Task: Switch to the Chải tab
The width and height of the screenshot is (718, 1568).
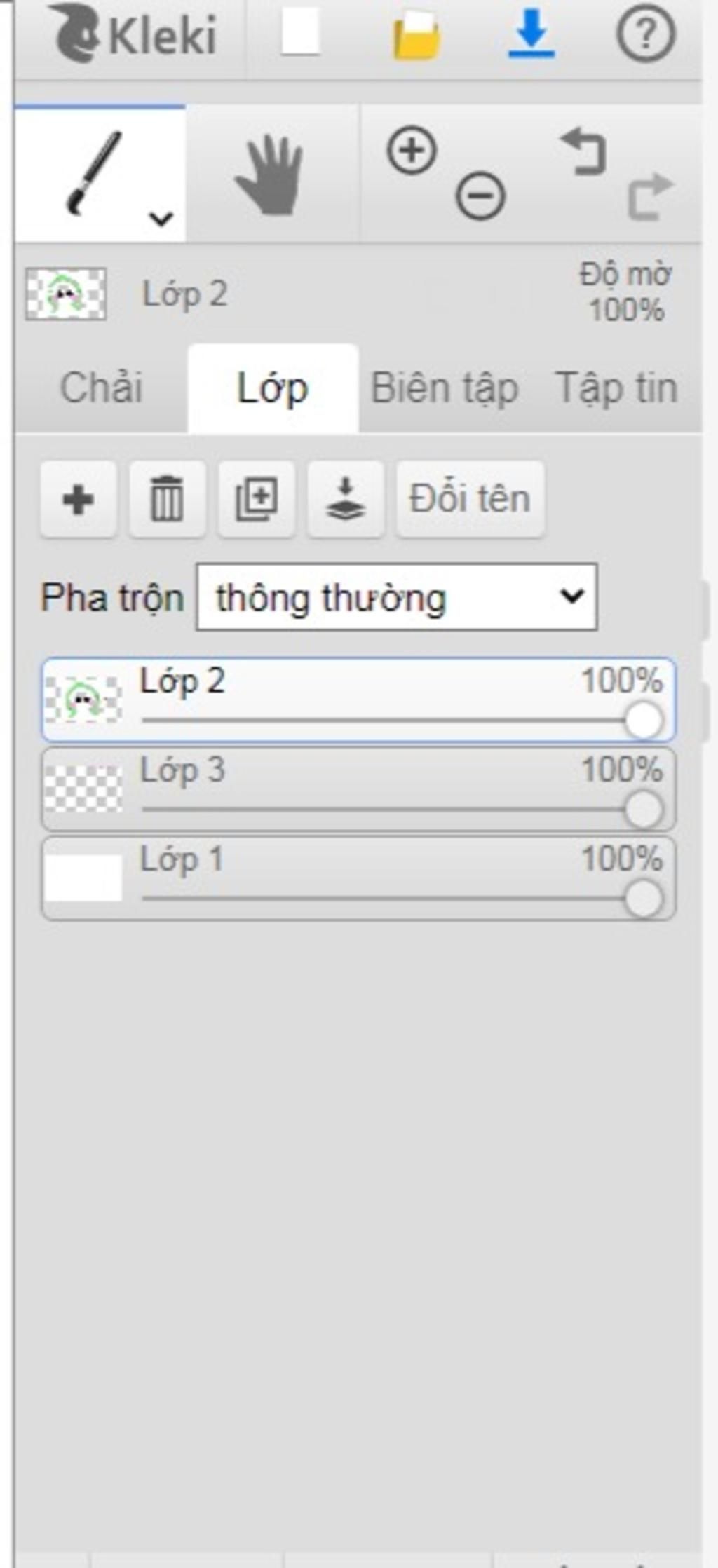Action: 102,388
